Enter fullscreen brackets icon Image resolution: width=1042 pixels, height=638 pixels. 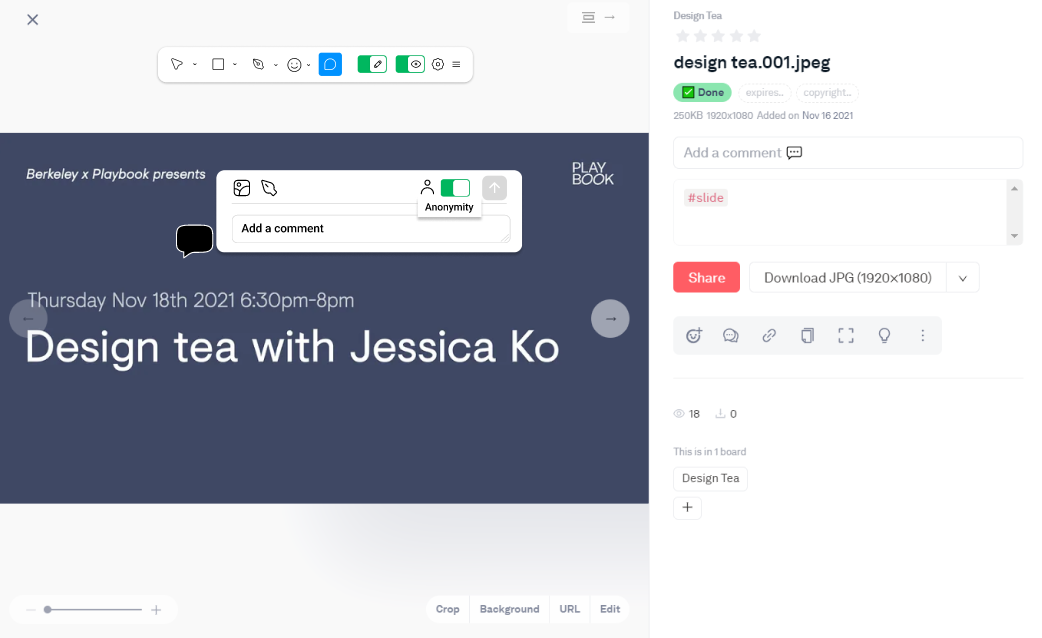[846, 336]
